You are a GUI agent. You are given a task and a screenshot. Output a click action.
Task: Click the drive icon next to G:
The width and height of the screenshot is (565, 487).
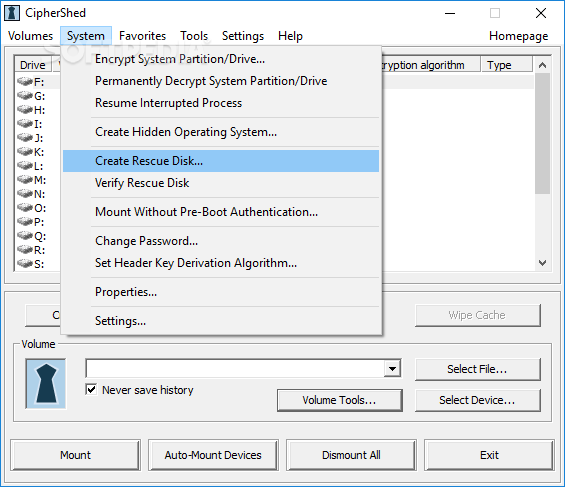coord(25,96)
